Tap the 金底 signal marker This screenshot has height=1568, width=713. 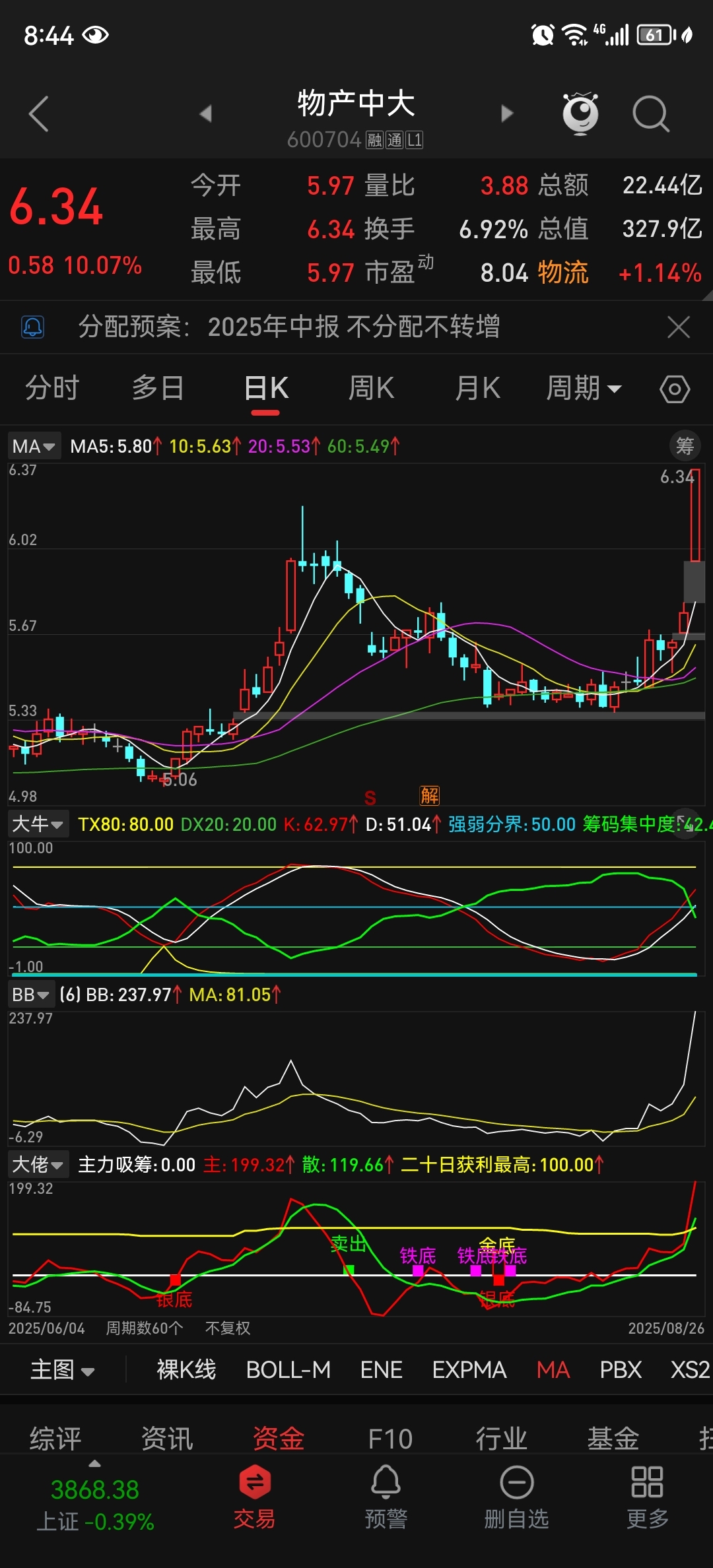click(x=496, y=1245)
